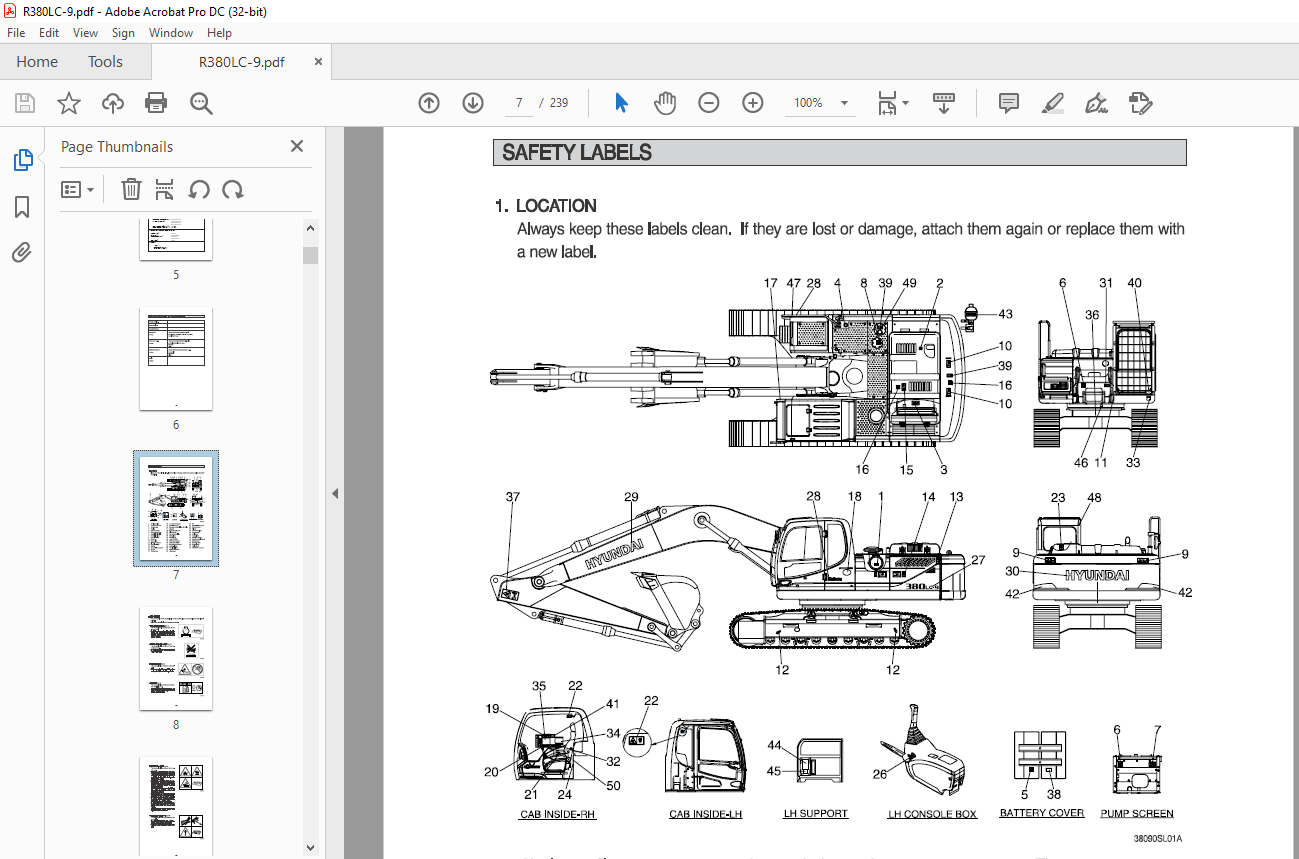Open the Window menu
This screenshot has width=1299, height=859.
[x=171, y=33]
